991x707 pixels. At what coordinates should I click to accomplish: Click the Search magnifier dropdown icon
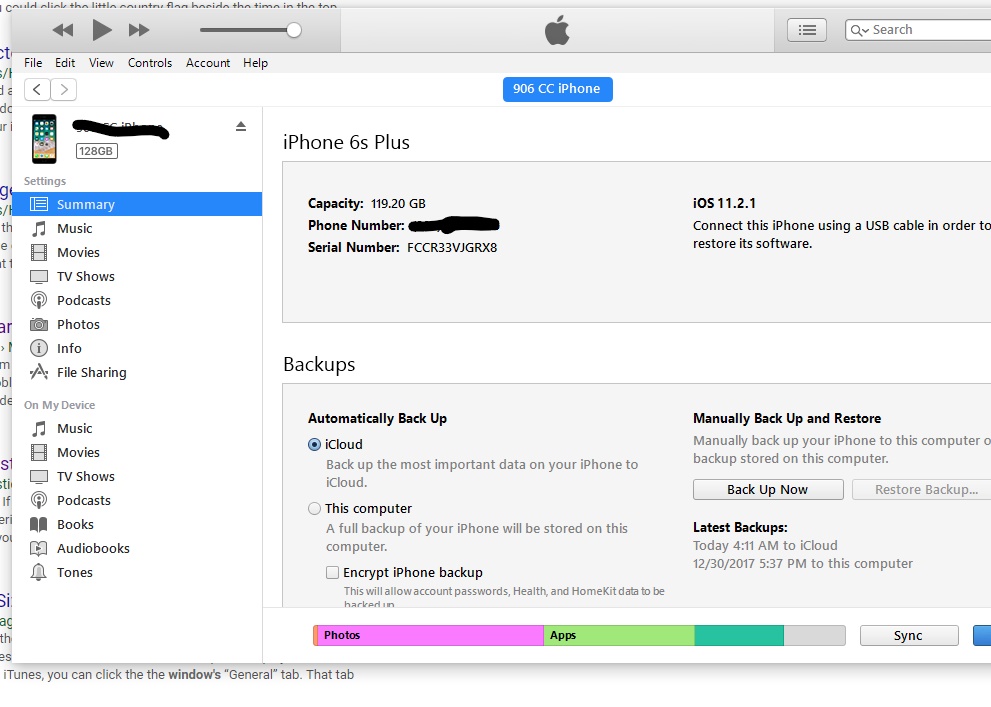coord(859,30)
